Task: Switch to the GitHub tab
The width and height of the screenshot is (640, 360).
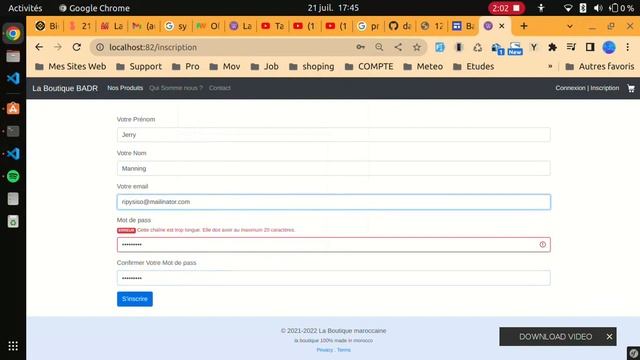Action: pyautogui.click(x=400, y=26)
